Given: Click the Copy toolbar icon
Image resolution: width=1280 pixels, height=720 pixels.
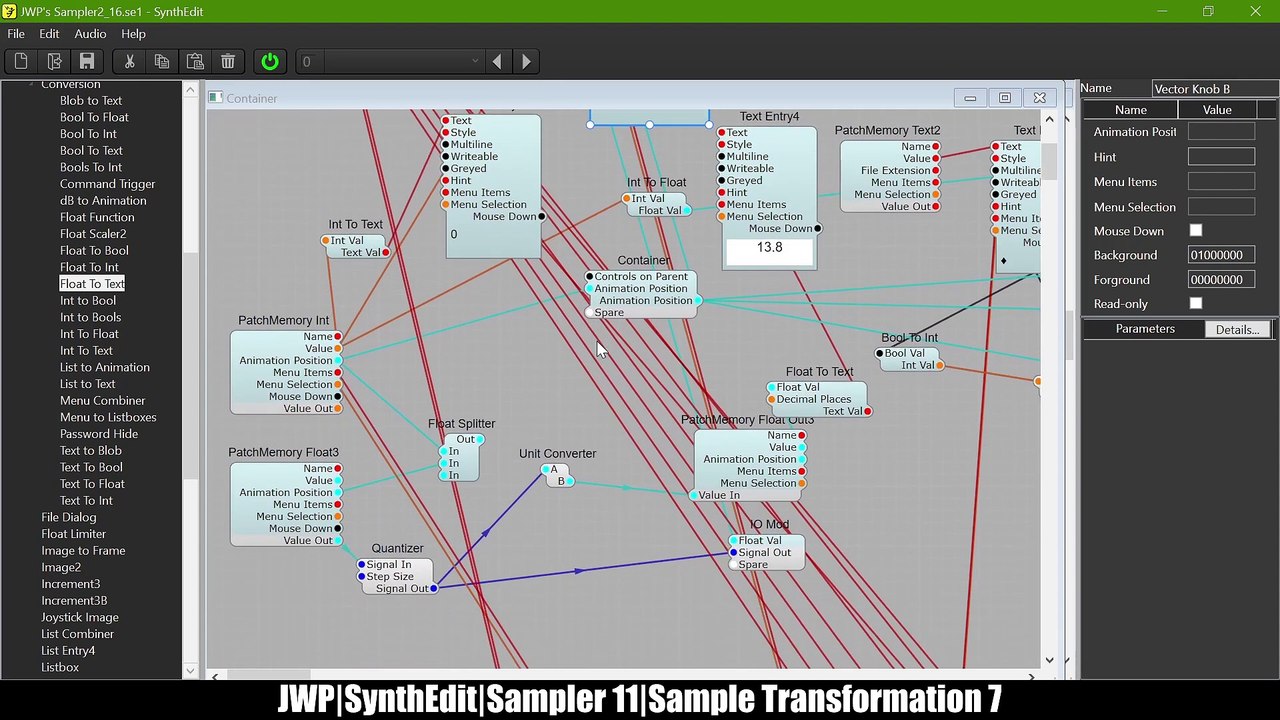Looking at the screenshot, I should (x=162, y=62).
